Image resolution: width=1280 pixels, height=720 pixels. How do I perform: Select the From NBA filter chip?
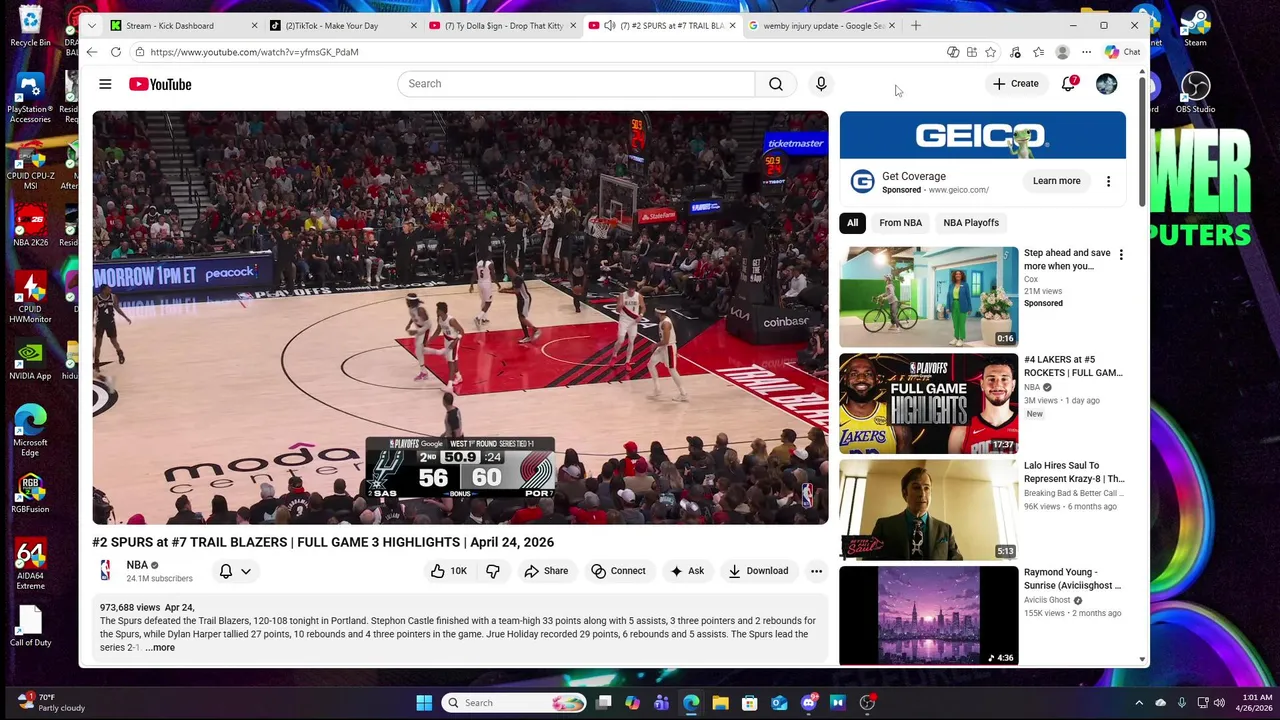pos(900,223)
